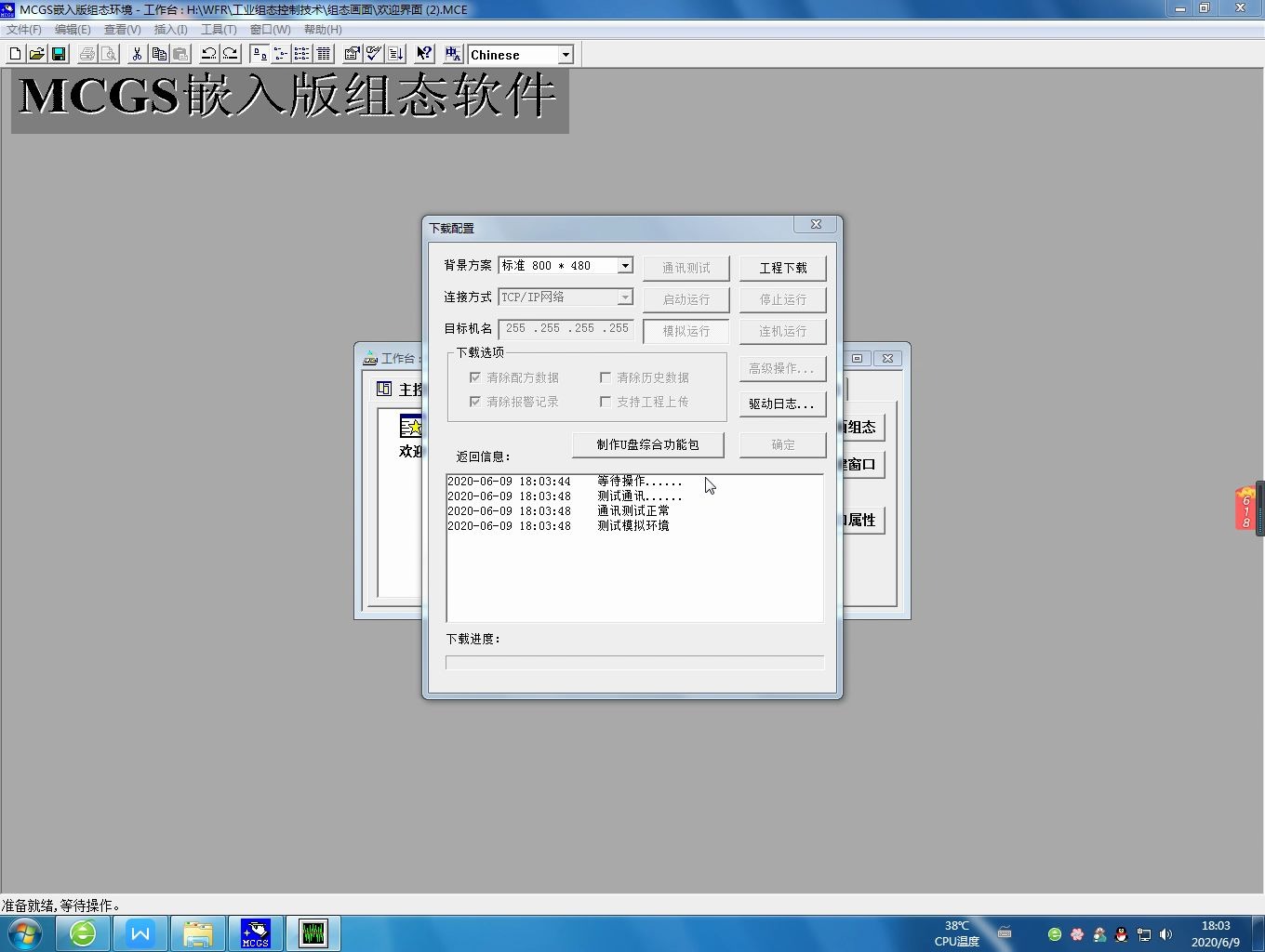Click the Copy toolbar icon
The height and width of the screenshot is (952, 1265).
pos(158,54)
